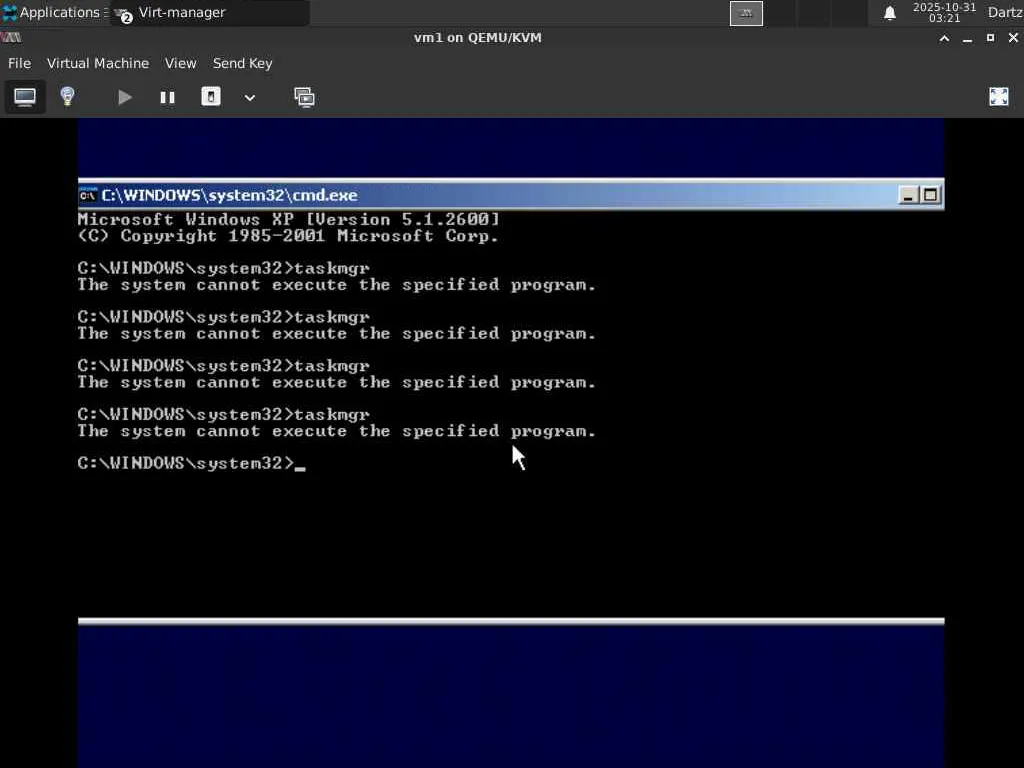Screen dimensions: 1024x768
Task: Open the View menu
Action: click(x=180, y=63)
